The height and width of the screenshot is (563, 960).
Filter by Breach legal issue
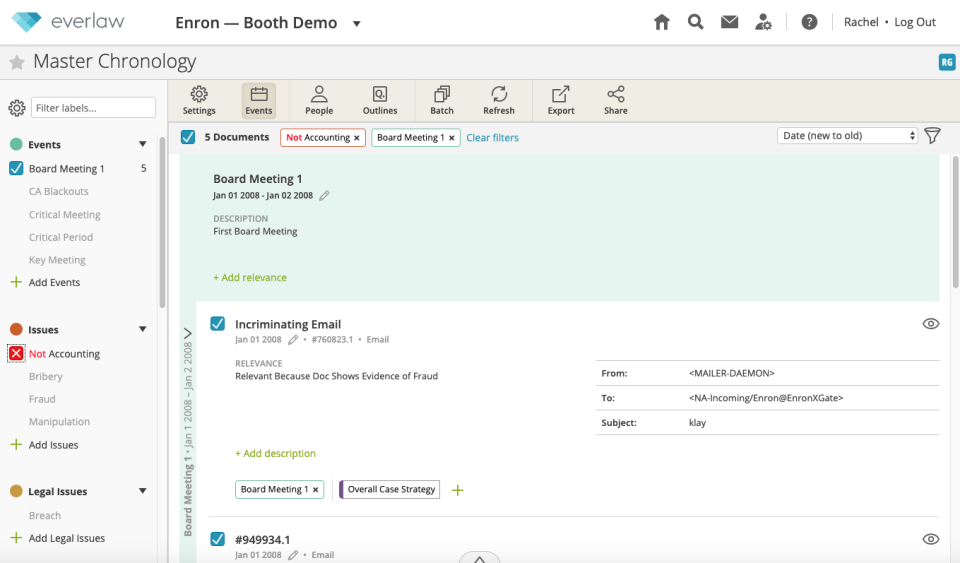pos(45,516)
